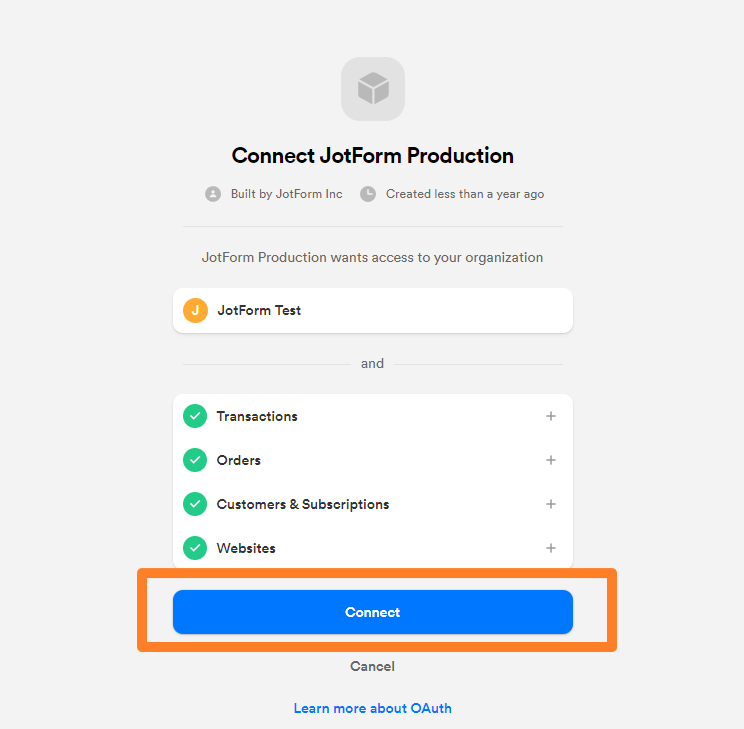Expand the Orders permission details
This screenshot has height=729, width=744.
(x=551, y=460)
